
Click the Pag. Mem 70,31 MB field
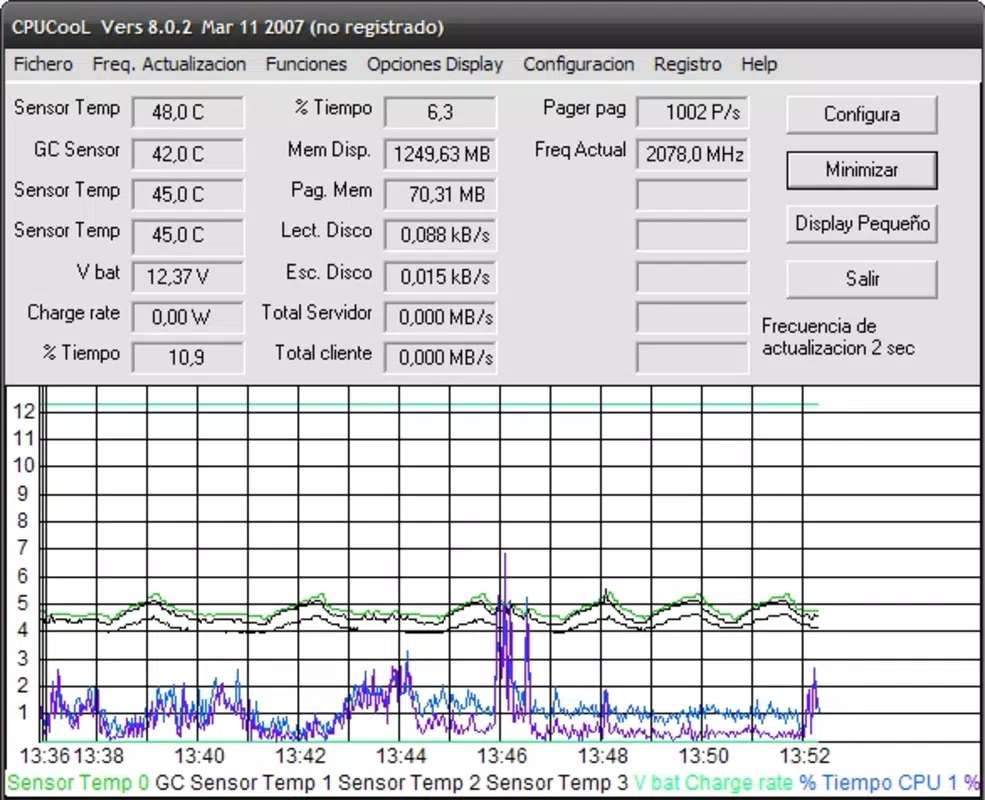click(x=440, y=195)
